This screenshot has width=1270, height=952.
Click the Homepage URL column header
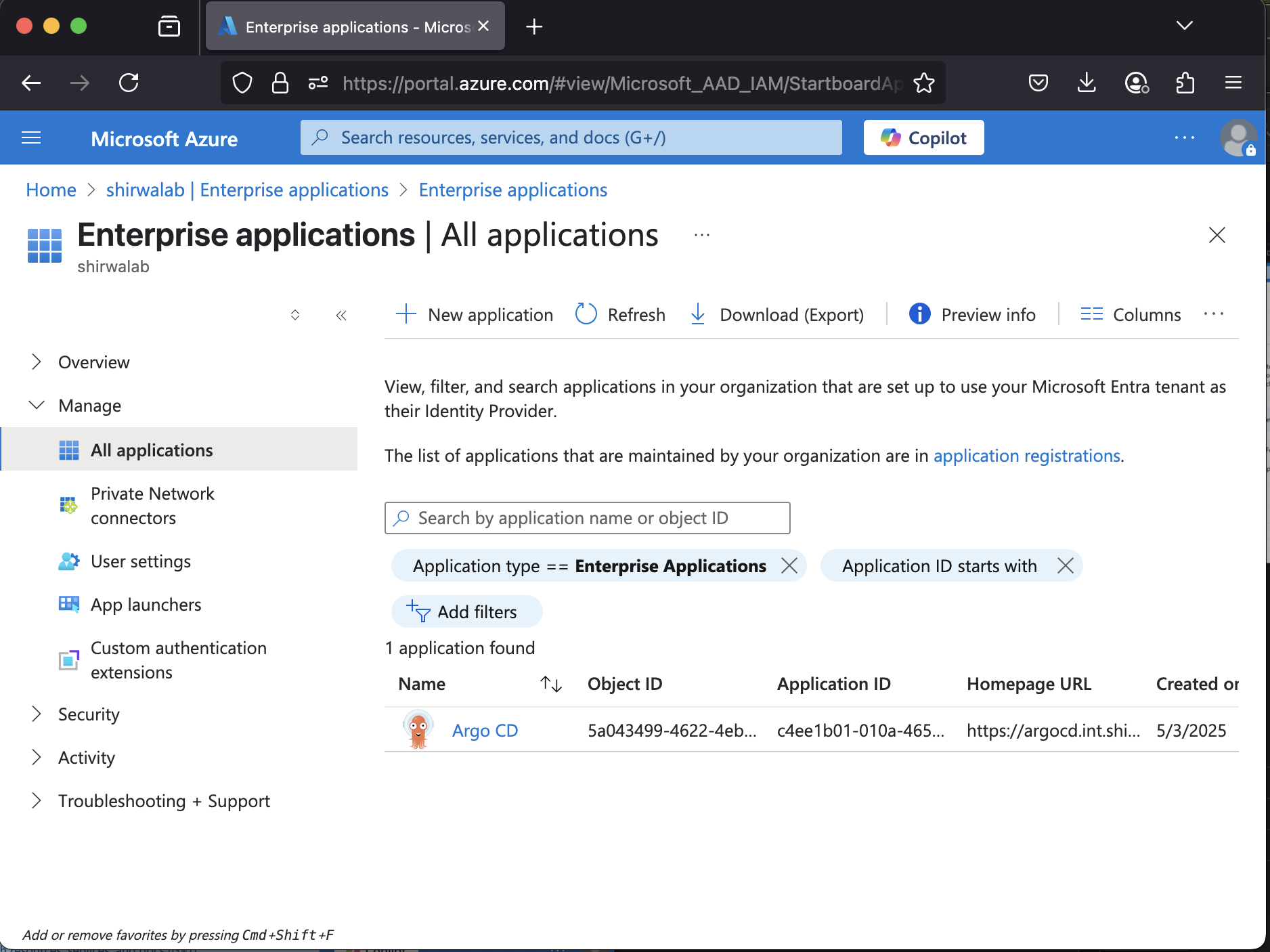(1029, 684)
